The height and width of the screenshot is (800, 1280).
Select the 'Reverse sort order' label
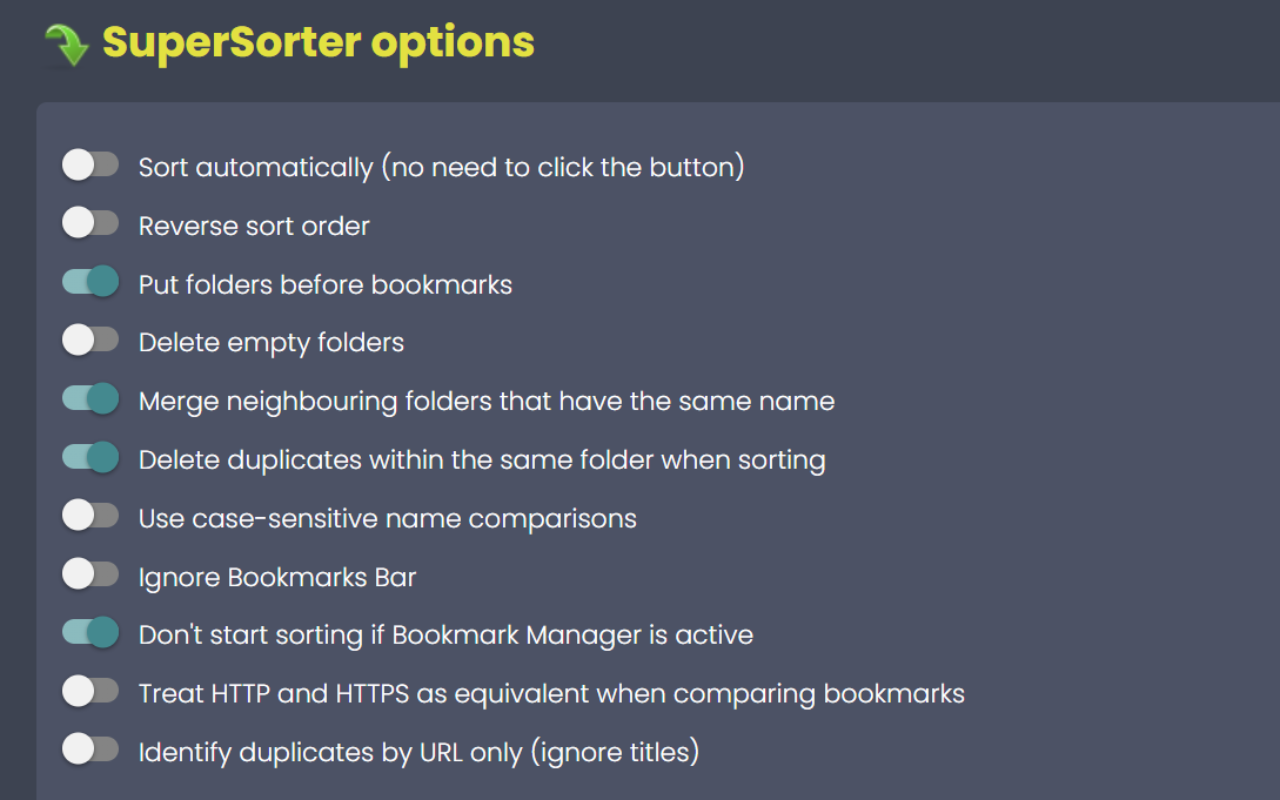pos(253,226)
